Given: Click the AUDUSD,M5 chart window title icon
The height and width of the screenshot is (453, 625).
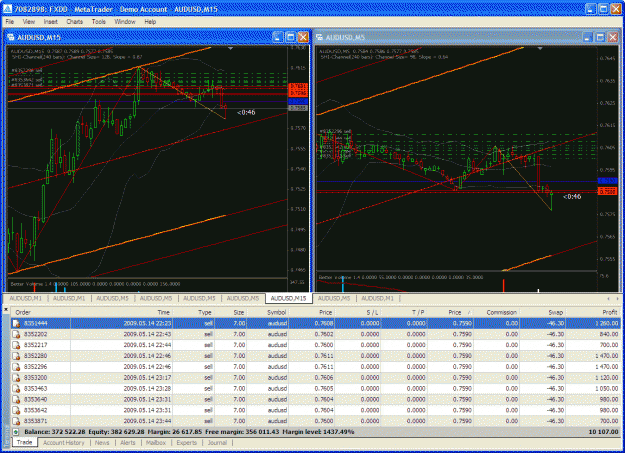Looking at the screenshot, I should [319, 37].
